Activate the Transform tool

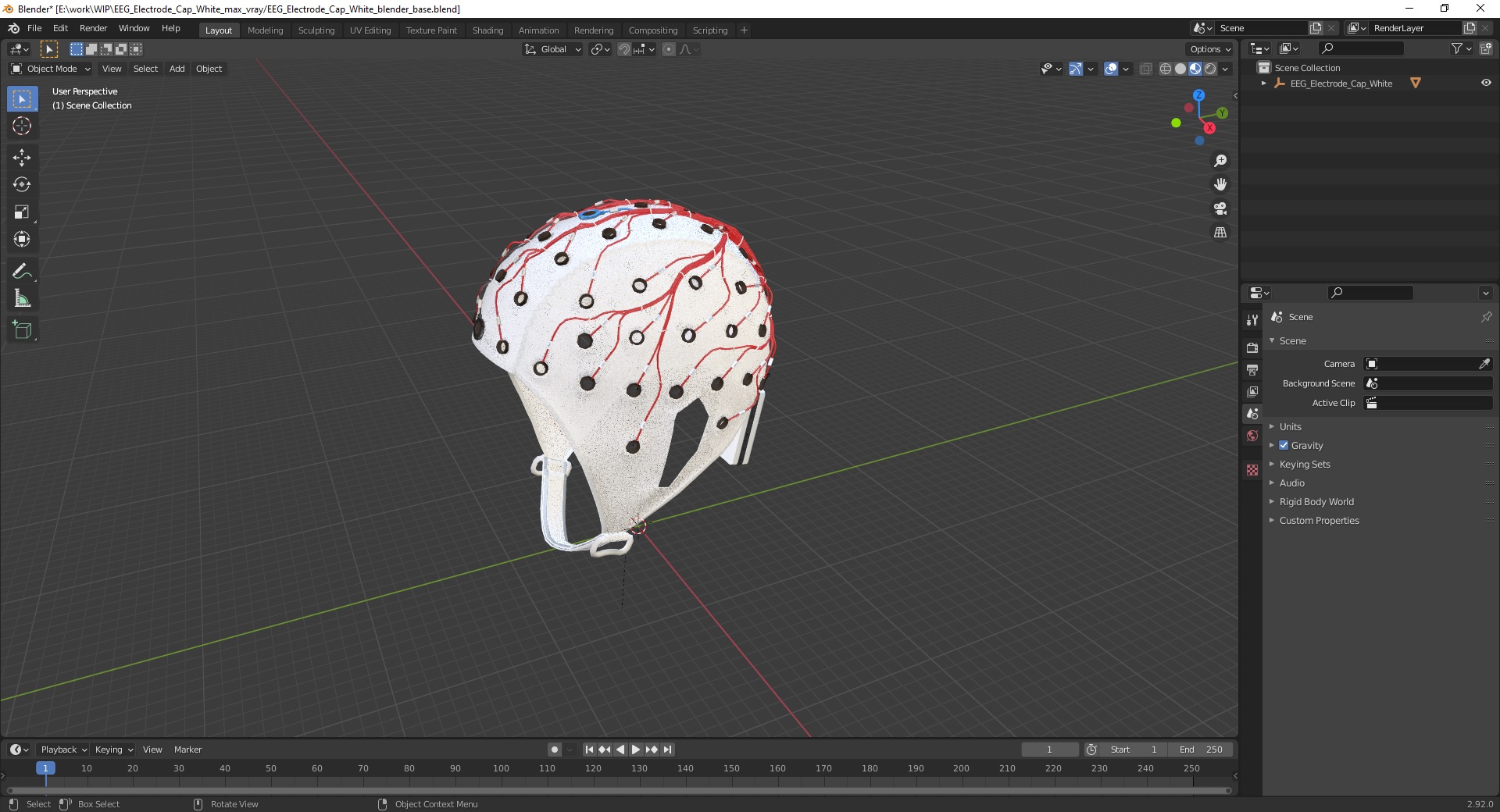(x=22, y=240)
